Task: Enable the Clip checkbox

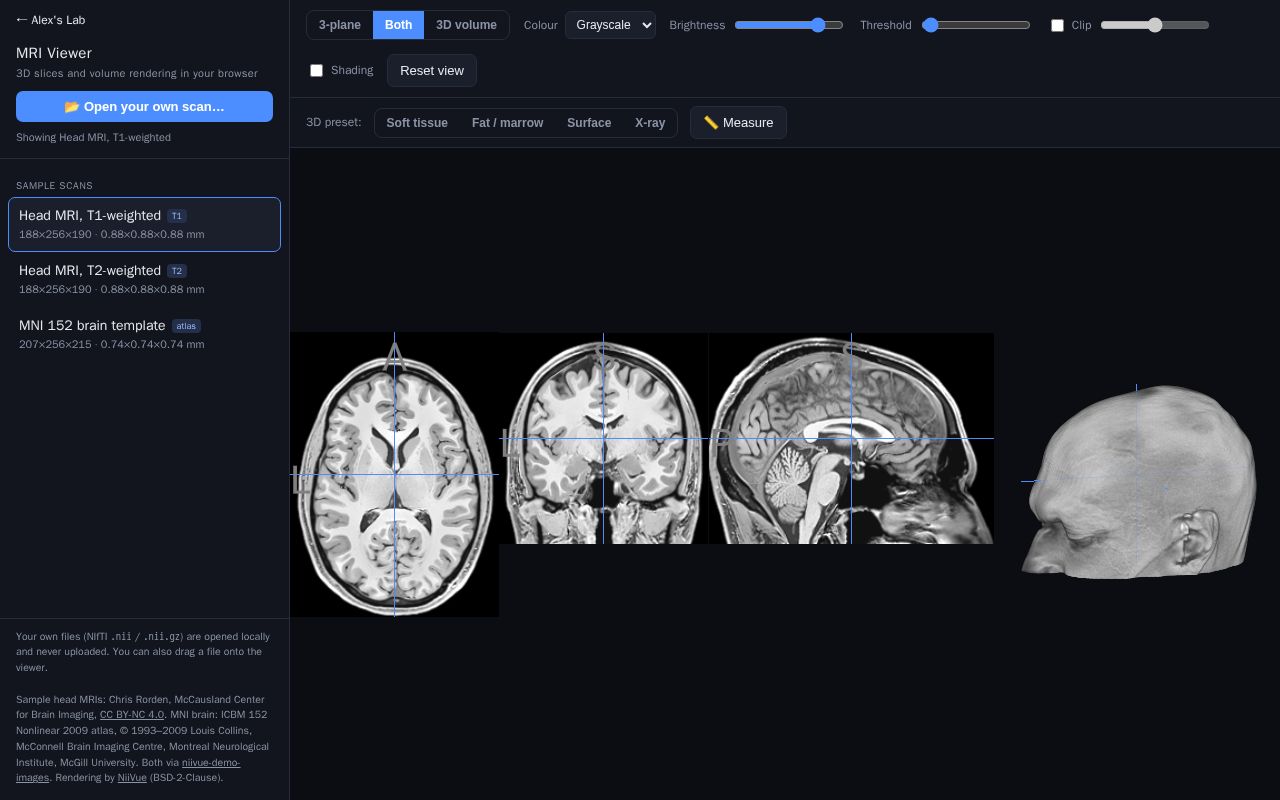Action: point(1057,25)
